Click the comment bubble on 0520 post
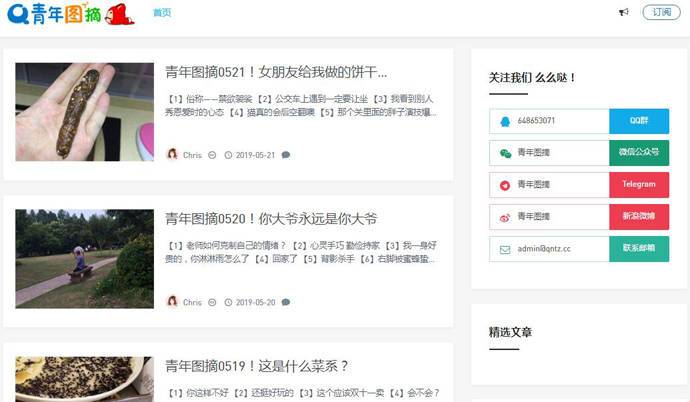Screen dimensions: 690x402 286,302
